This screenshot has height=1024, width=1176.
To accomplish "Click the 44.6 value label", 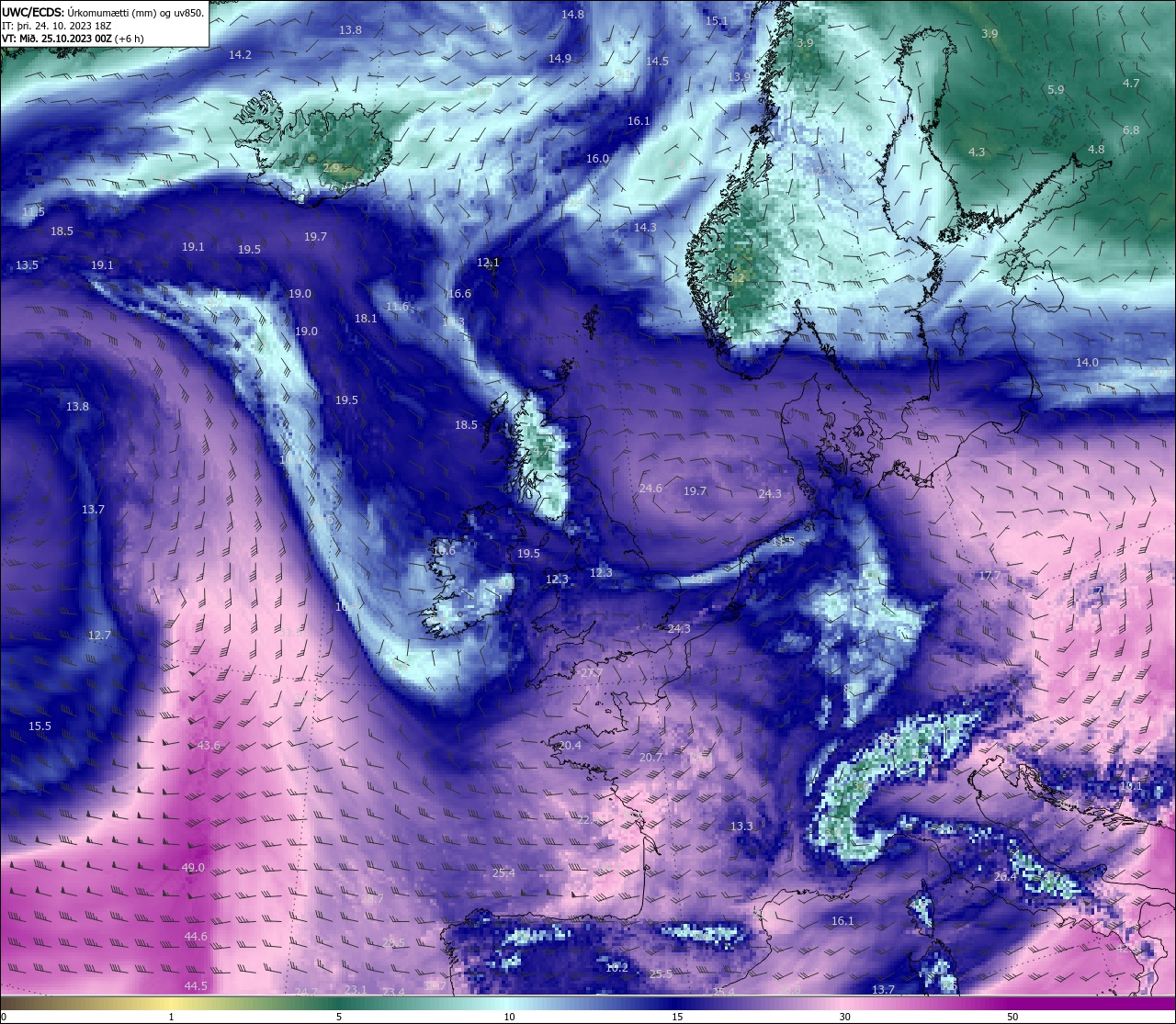I will pos(196,937).
